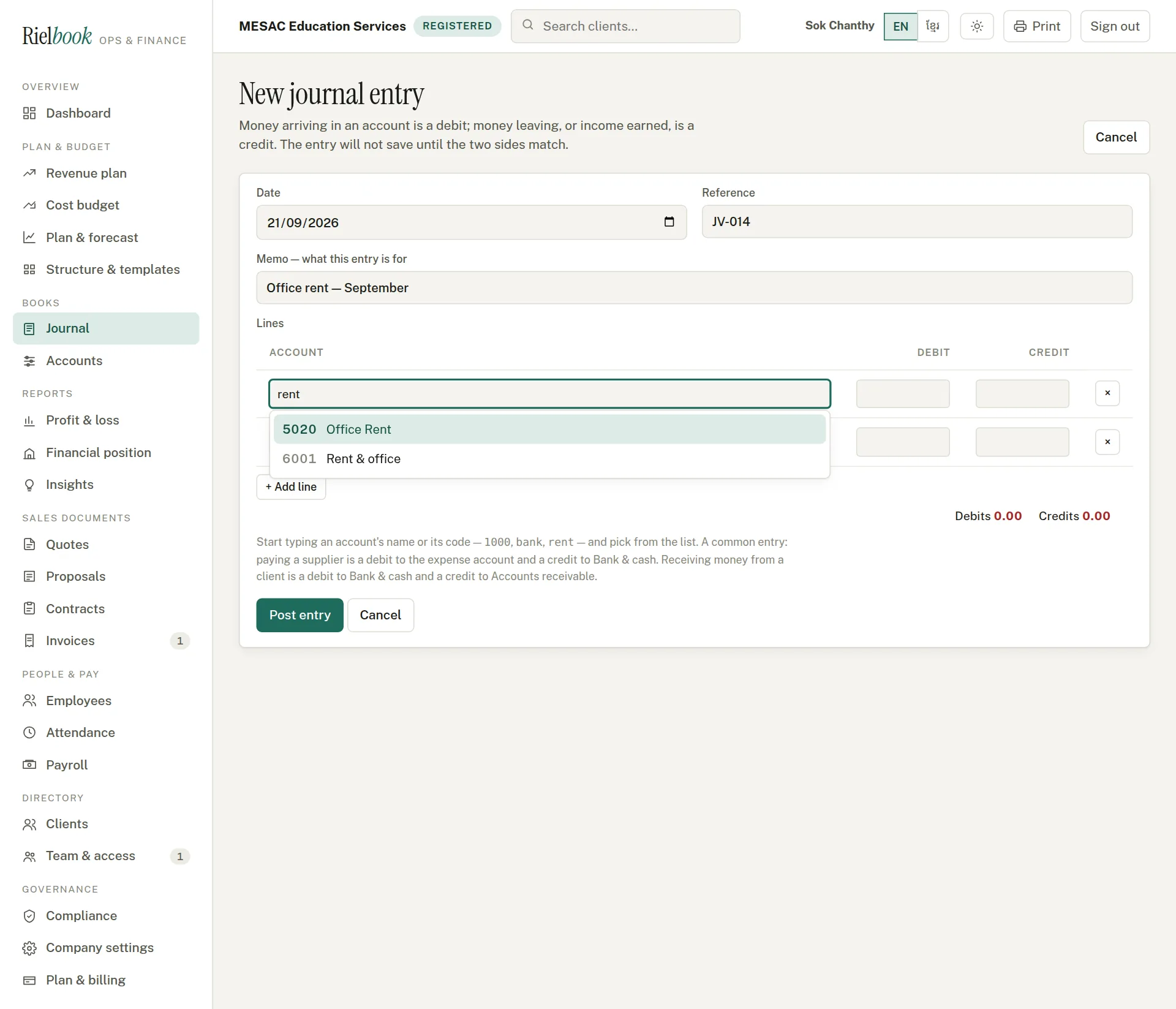The image size is (1176, 1009).
Task: Open the date picker calendar icon
Action: pos(669,222)
